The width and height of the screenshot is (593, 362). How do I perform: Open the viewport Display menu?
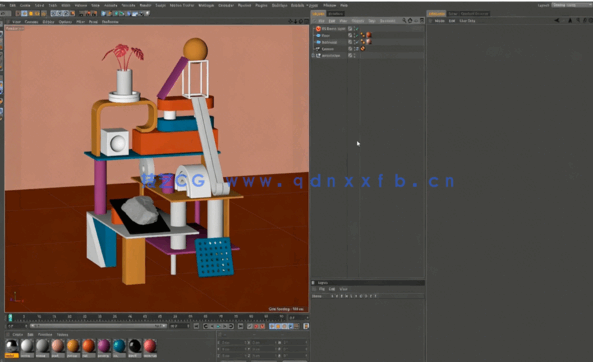point(48,22)
